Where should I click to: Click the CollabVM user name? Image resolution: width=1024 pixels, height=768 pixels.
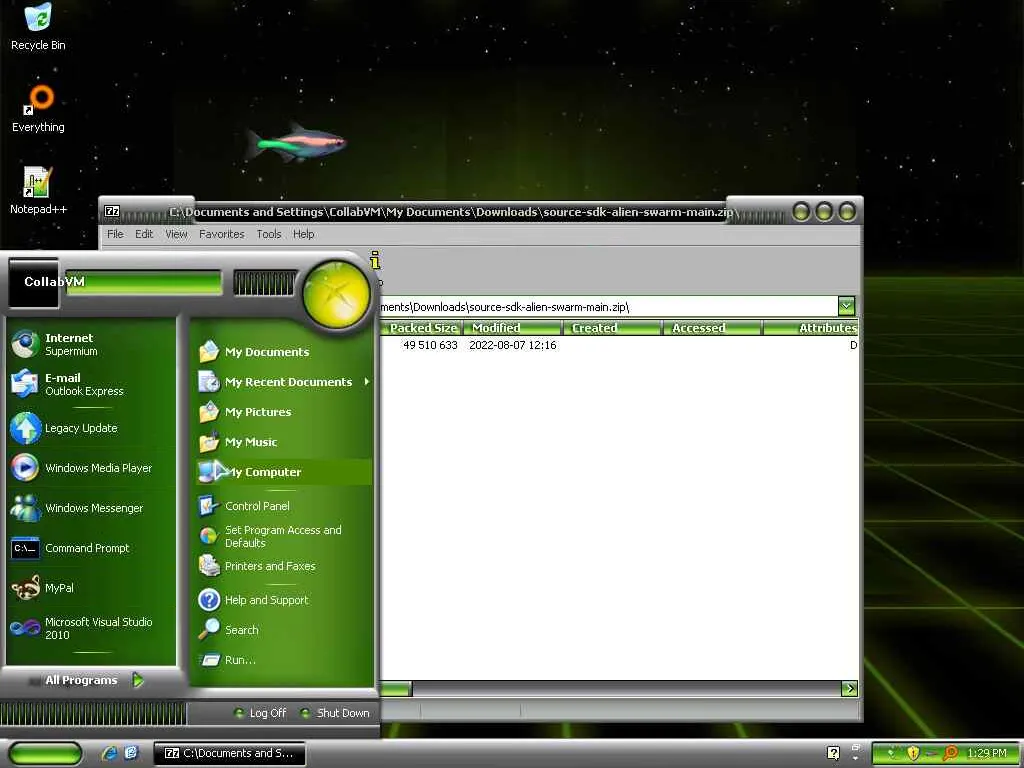54,281
